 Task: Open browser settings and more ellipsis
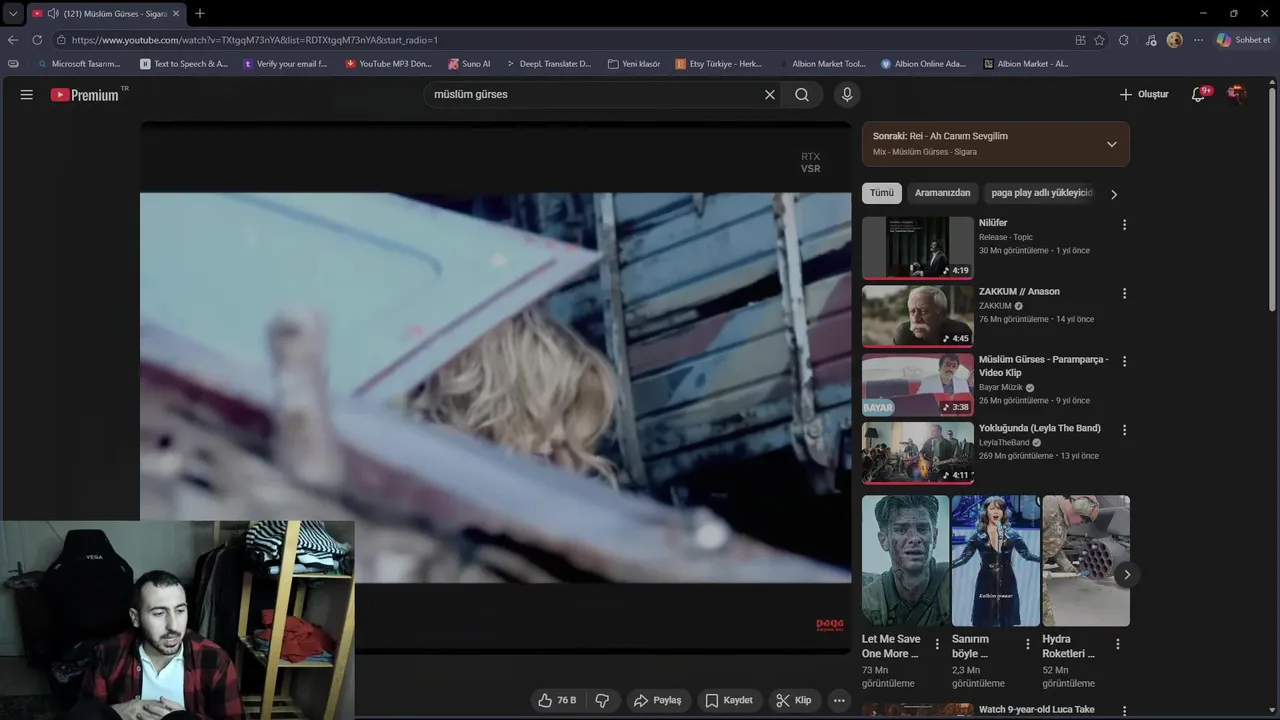[x=1198, y=40]
